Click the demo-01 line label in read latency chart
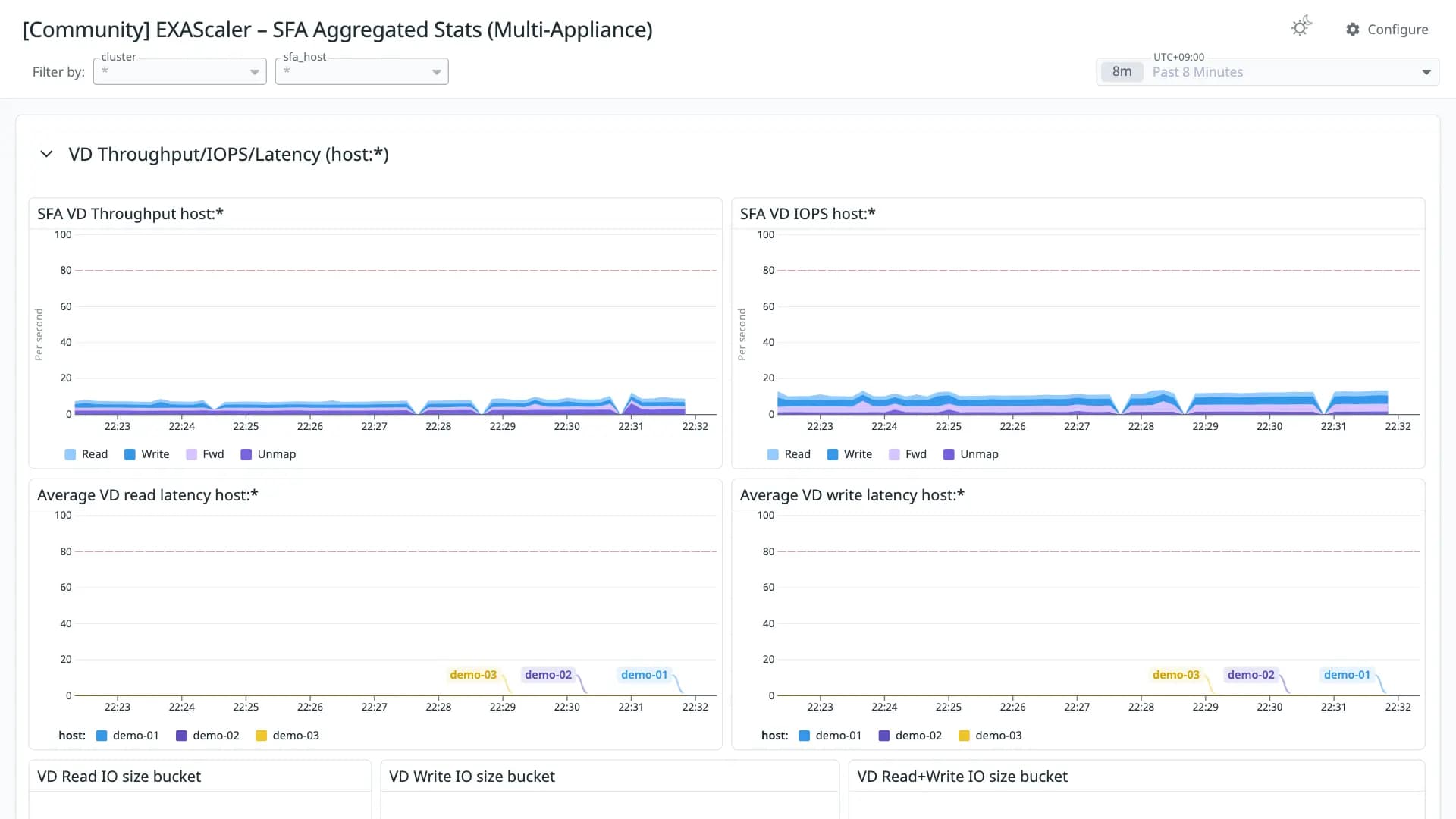1456x819 pixels. [x=644, y=675]
